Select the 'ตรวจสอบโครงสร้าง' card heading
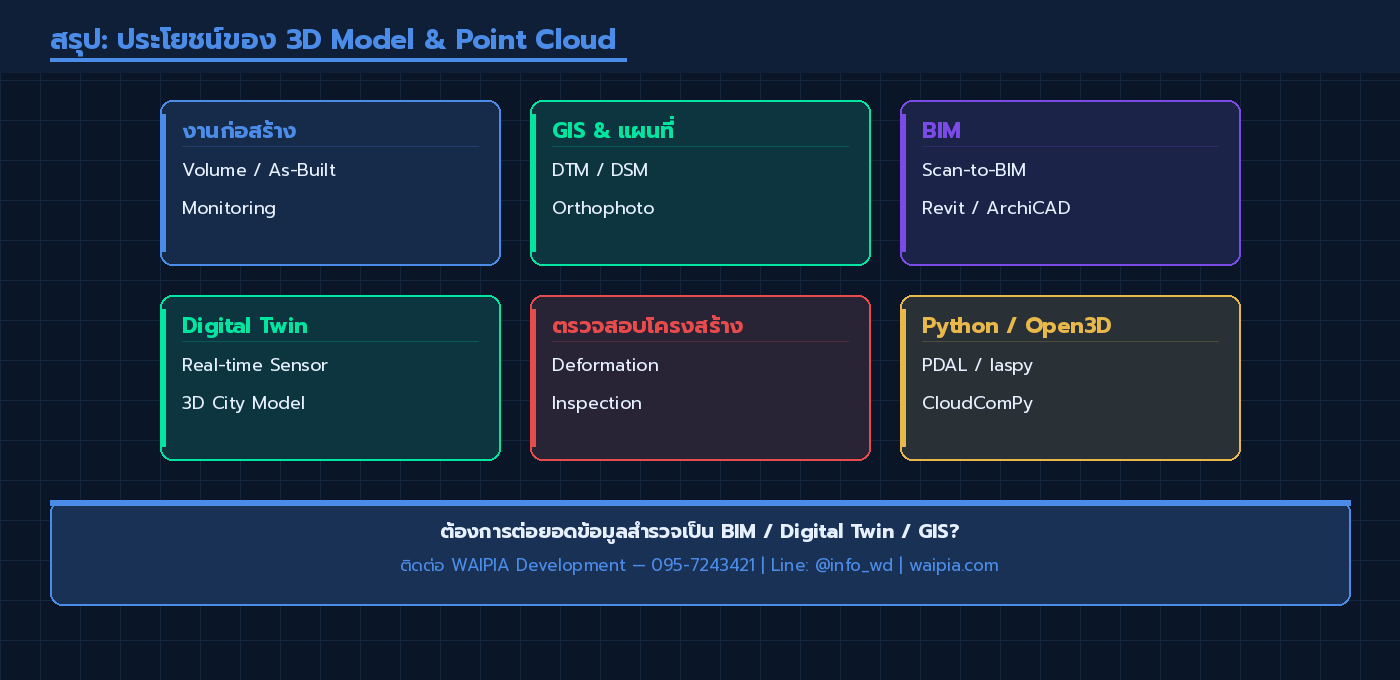 tap(647, 326)
